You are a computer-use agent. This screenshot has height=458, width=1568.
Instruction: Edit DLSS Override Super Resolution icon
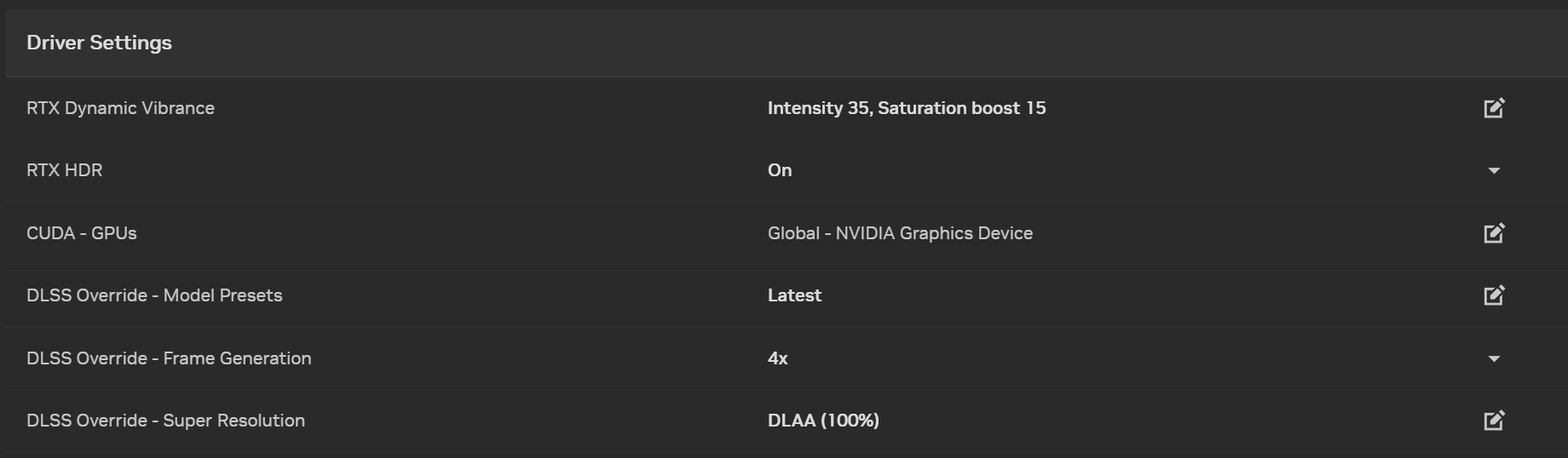point(1494,421)
